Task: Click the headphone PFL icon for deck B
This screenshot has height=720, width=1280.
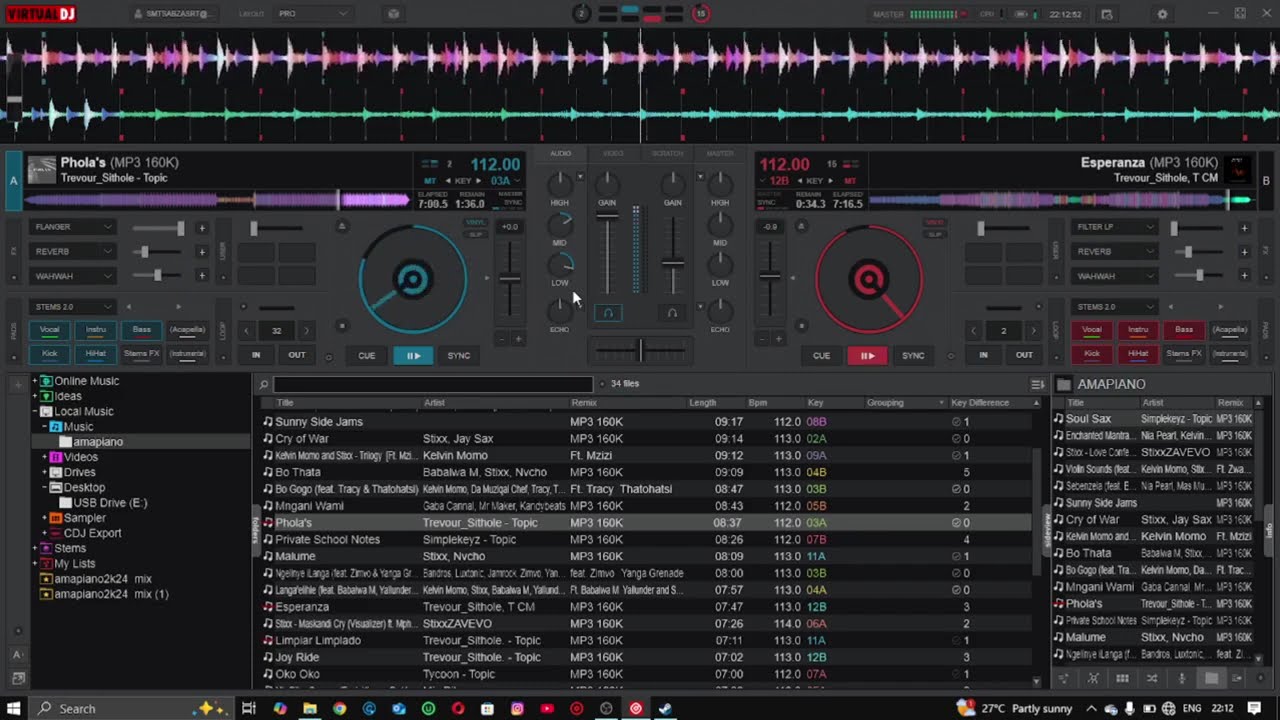Action: point(672,313)
